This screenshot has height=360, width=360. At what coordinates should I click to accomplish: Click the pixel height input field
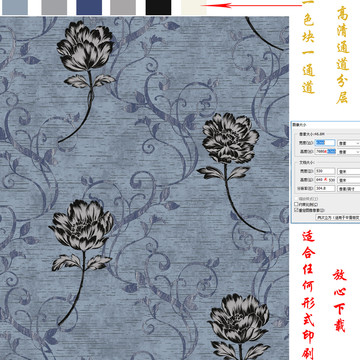click(x=325, y=151)
